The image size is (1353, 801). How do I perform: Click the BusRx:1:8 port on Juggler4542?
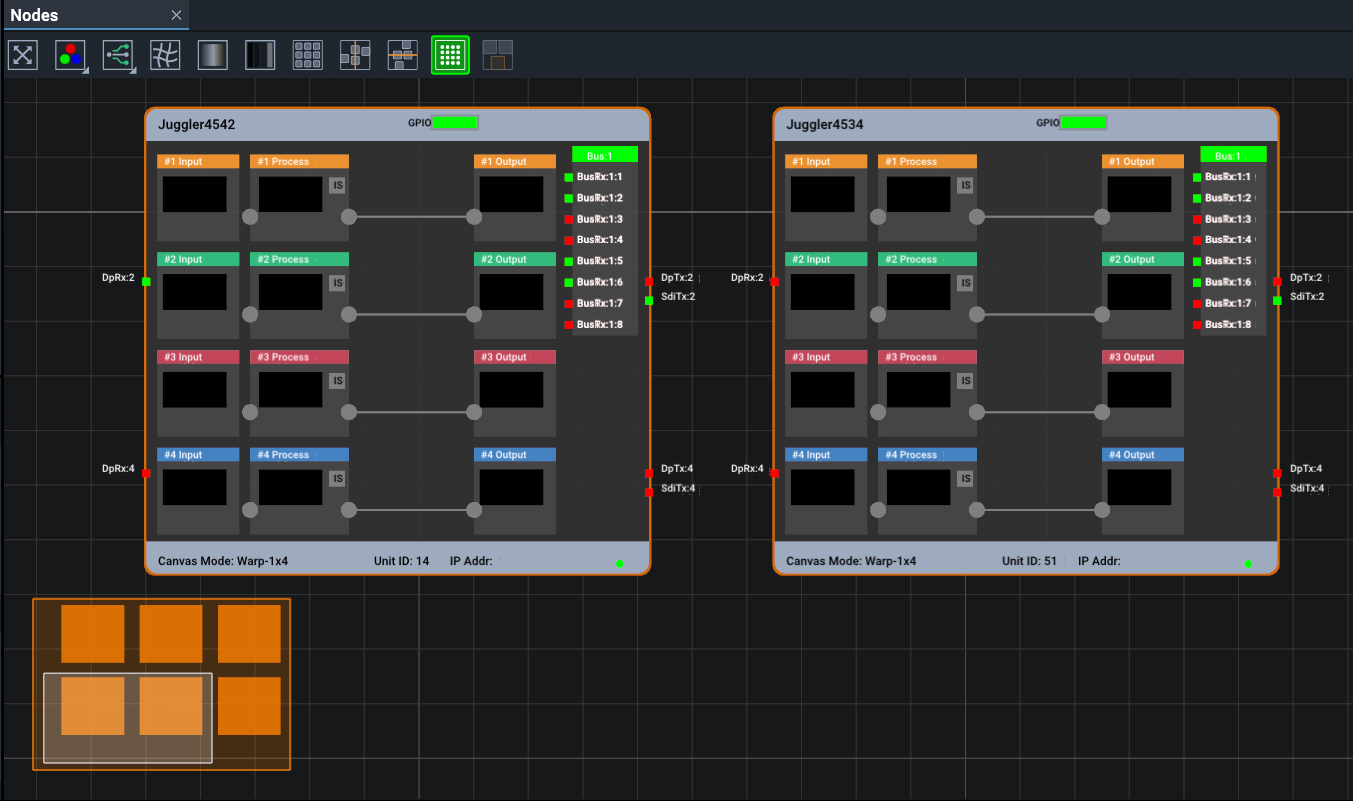coord(569,325)
